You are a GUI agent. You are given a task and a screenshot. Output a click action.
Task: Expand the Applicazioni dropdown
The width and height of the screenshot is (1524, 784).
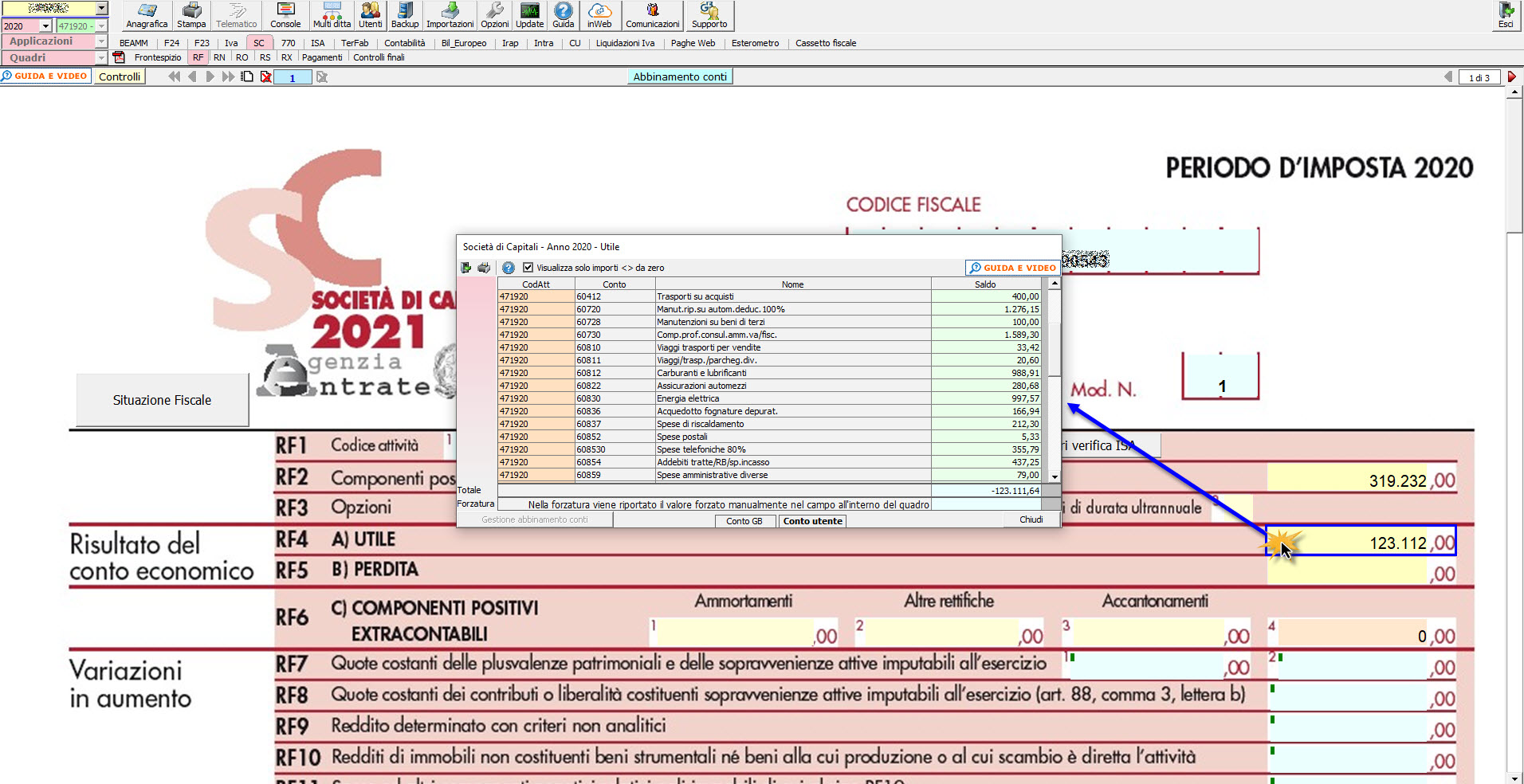pos(101,41)
